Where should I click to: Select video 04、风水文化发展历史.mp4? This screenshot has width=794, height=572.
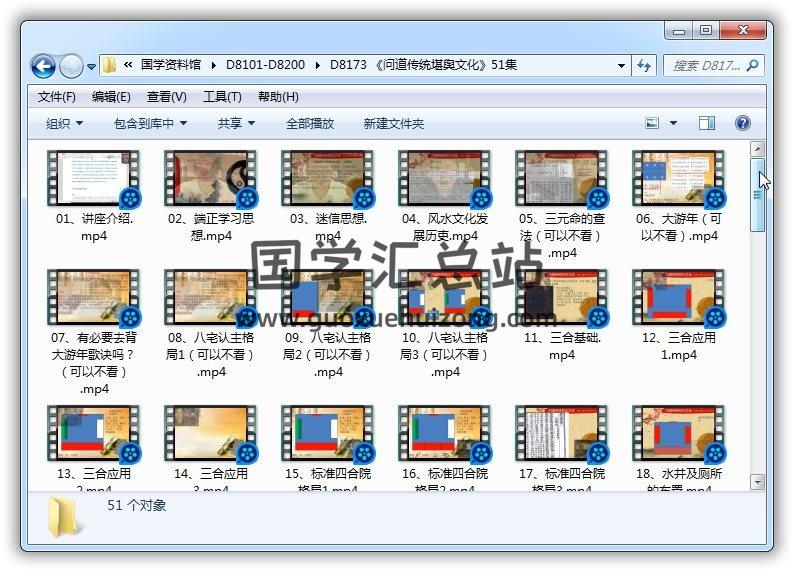(445, 197)
